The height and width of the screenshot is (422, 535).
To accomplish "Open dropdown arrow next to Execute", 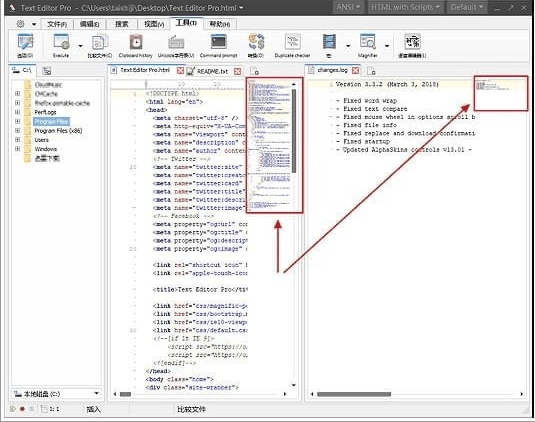I will (80, 45).
